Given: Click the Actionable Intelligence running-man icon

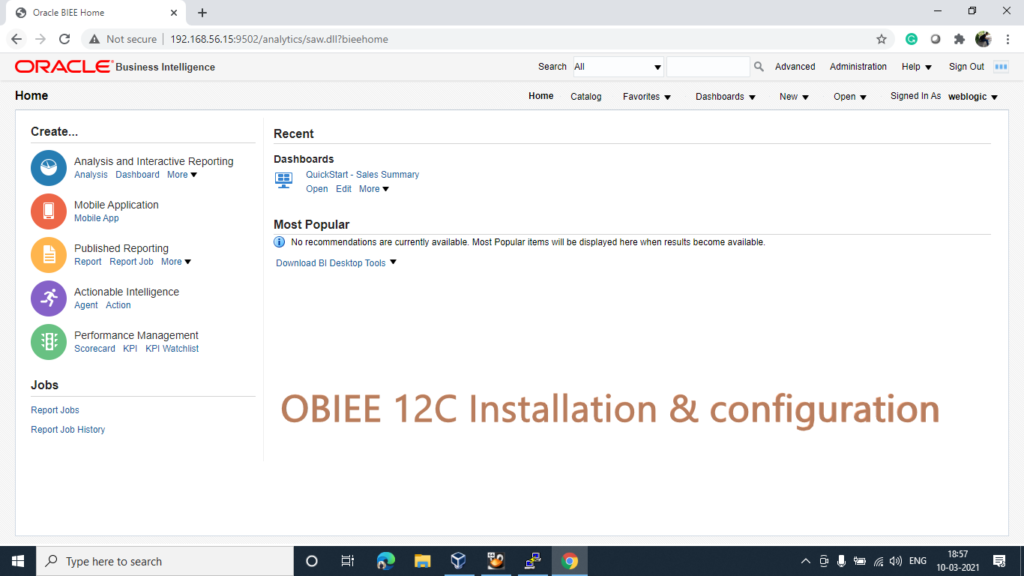Looking at the screenshot, I should 47,298.
